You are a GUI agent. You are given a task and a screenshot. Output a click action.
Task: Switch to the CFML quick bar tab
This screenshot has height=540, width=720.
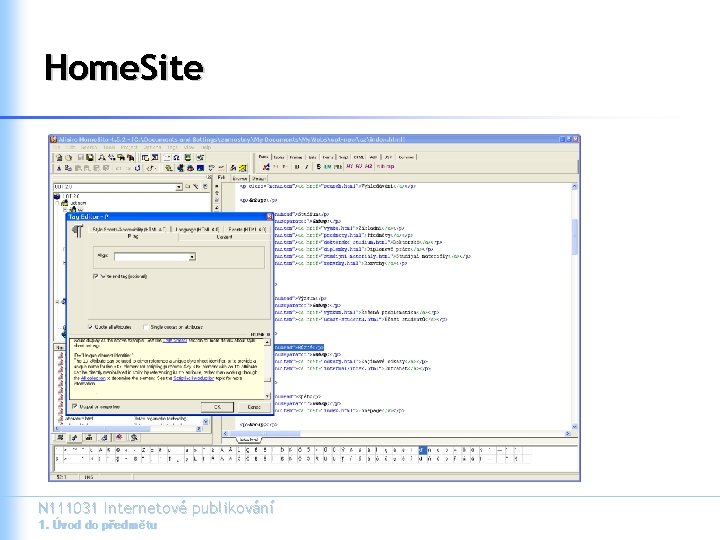tap(359, 157)
